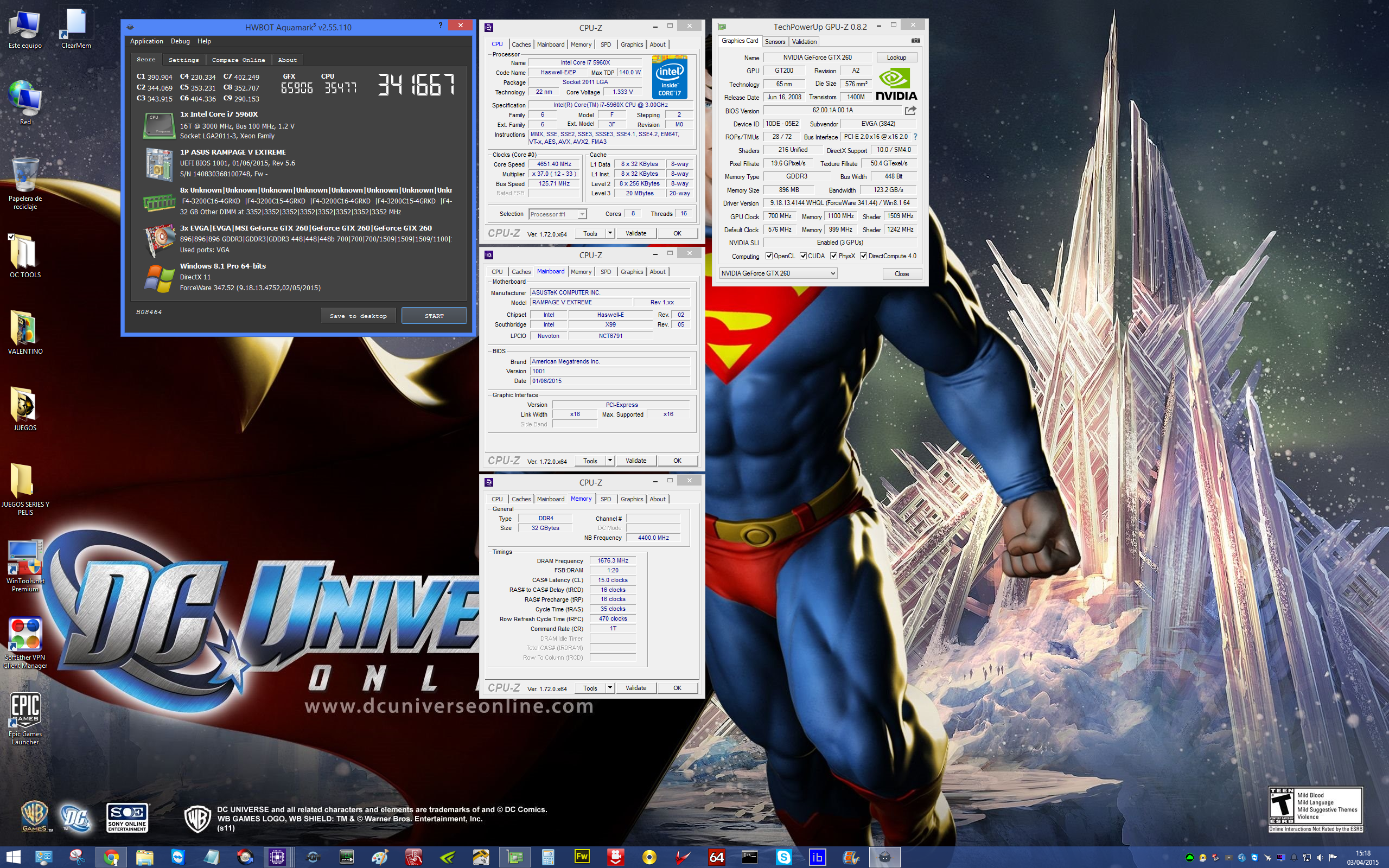Viewport: 1389px width, 868px height.
Task: Click the NVIDIA GeForce GTX 260 name field
Action: 817,58
